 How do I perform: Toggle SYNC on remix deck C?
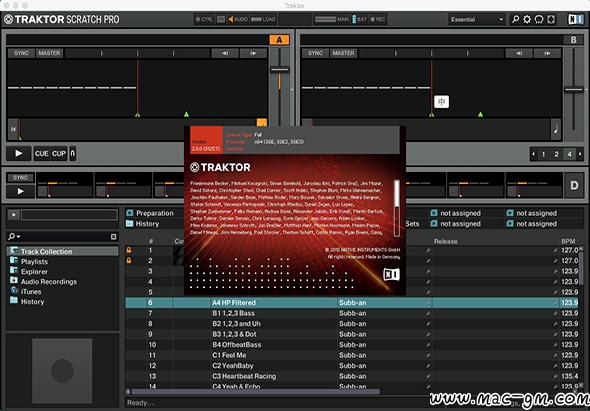click(20, 178)
